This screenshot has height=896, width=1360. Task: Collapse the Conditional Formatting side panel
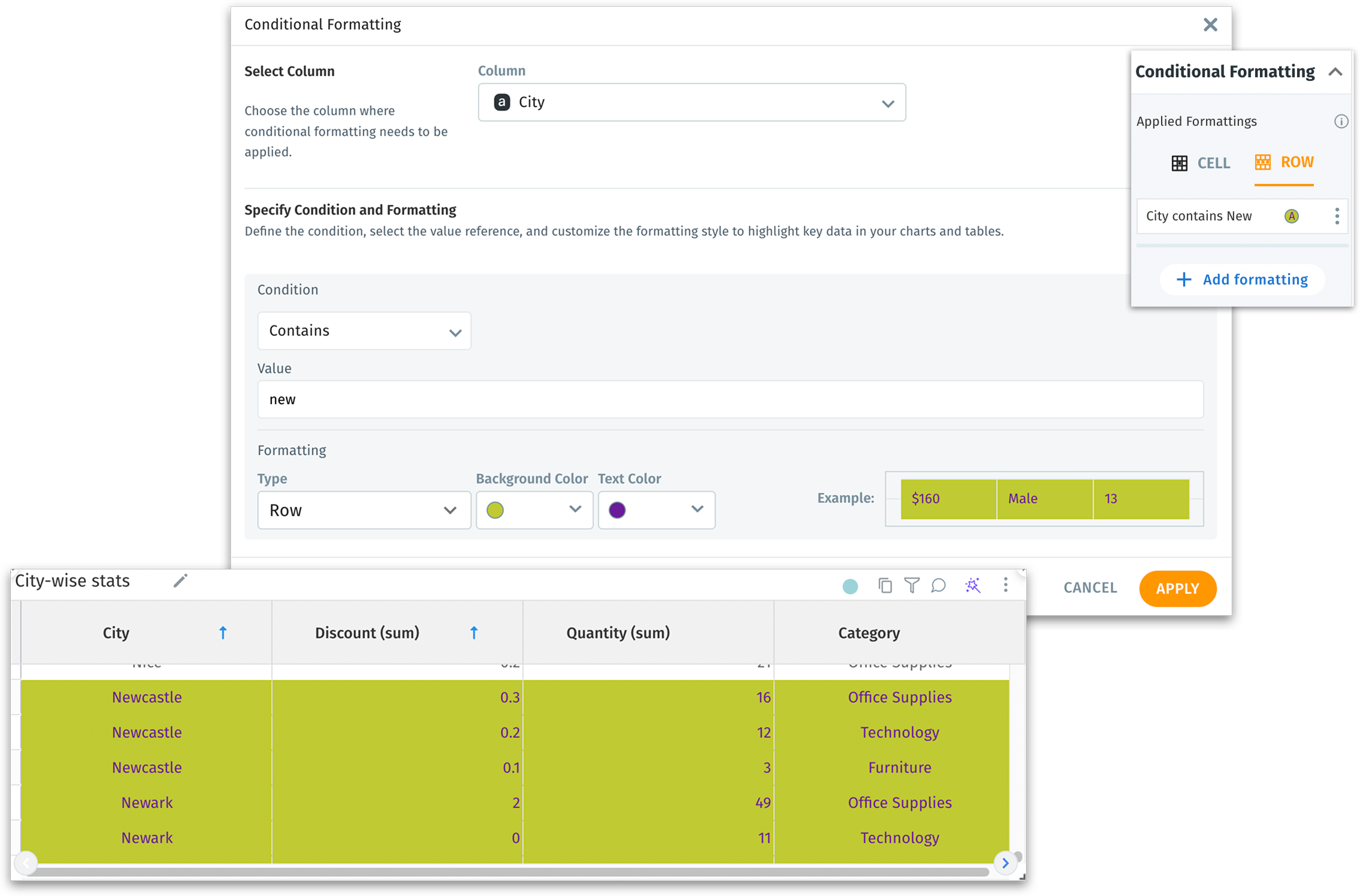(1335, 72)
